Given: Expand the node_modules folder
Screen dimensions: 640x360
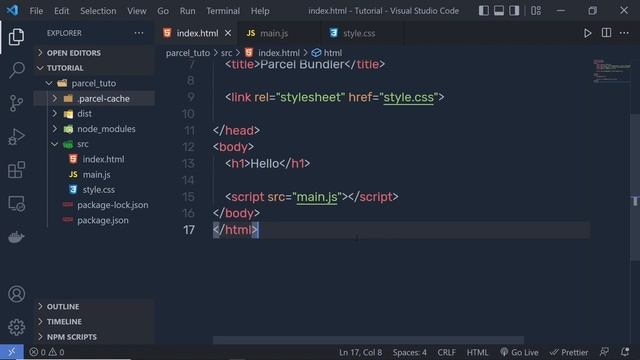Looking at the screenshot, I should (x=94, y=129).
